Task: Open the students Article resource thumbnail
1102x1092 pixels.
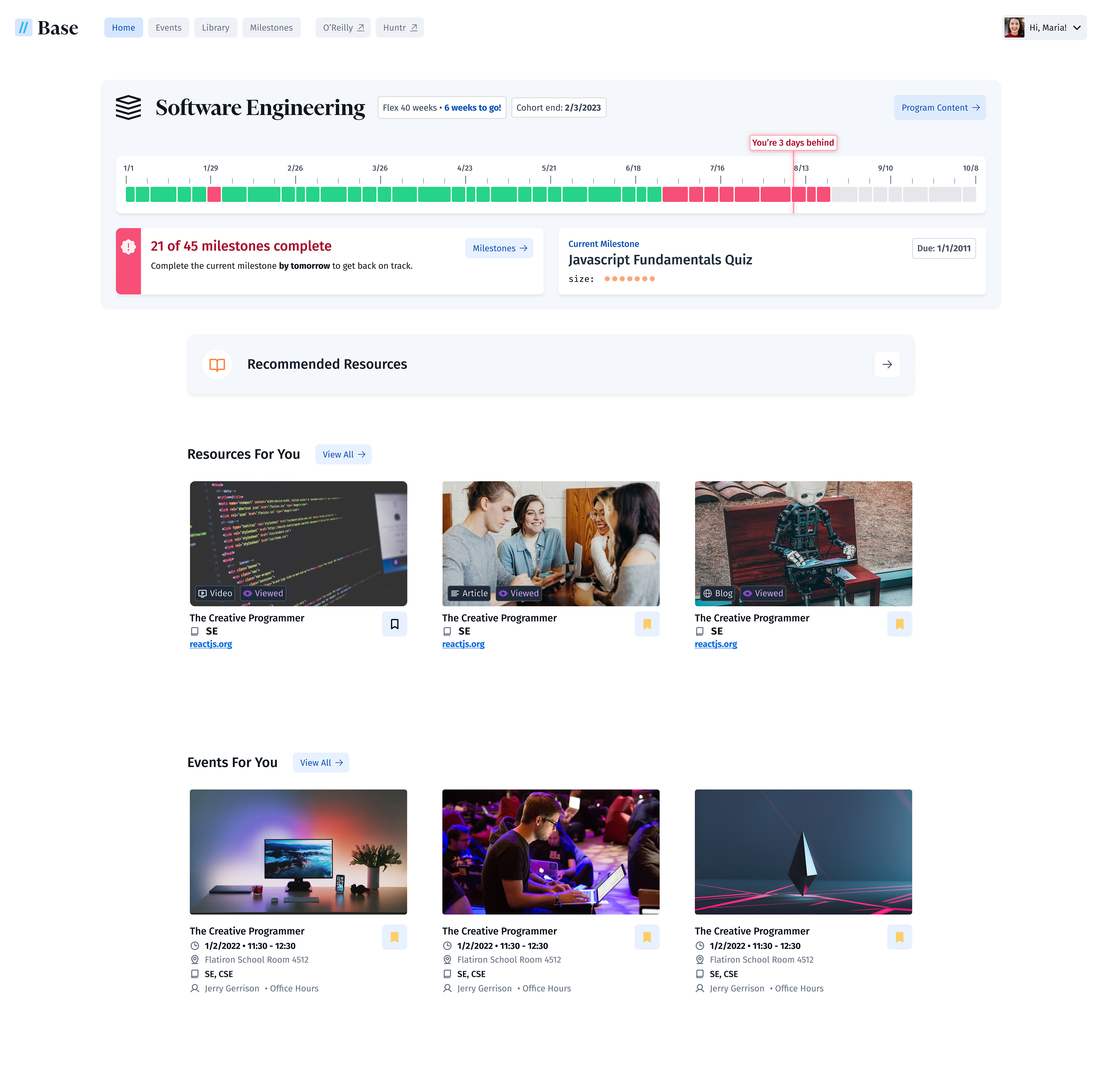Action: click(551, 543)
